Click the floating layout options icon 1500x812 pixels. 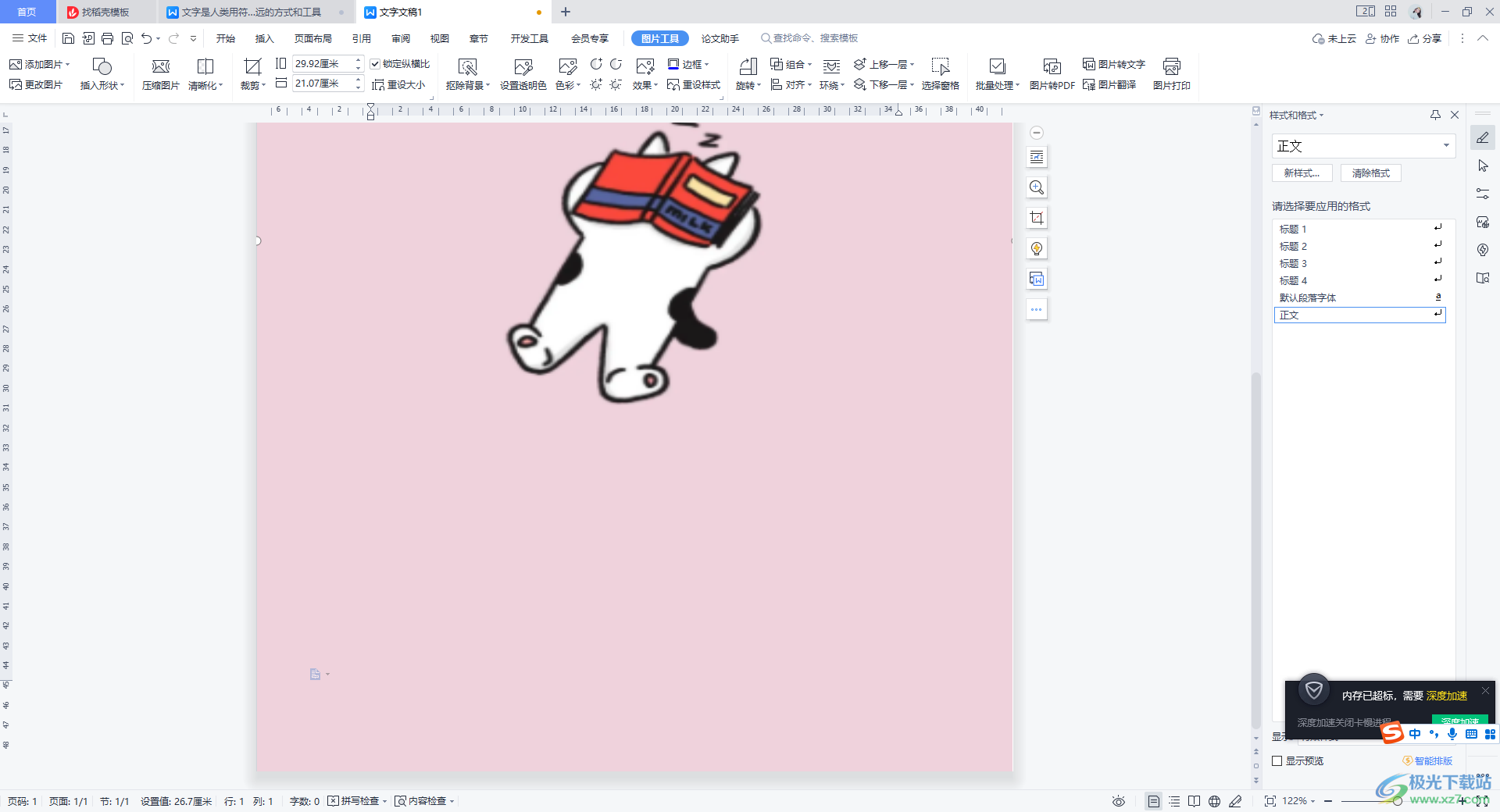pyautogui.click(x=1037, y=158)
